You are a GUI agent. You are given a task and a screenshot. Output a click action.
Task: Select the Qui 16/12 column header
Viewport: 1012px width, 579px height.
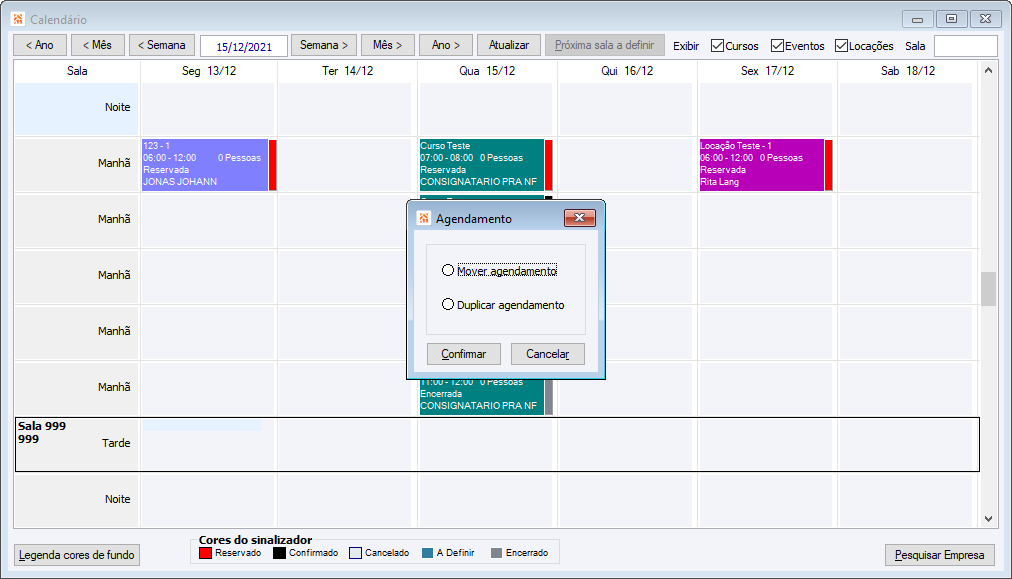point(627,71)
